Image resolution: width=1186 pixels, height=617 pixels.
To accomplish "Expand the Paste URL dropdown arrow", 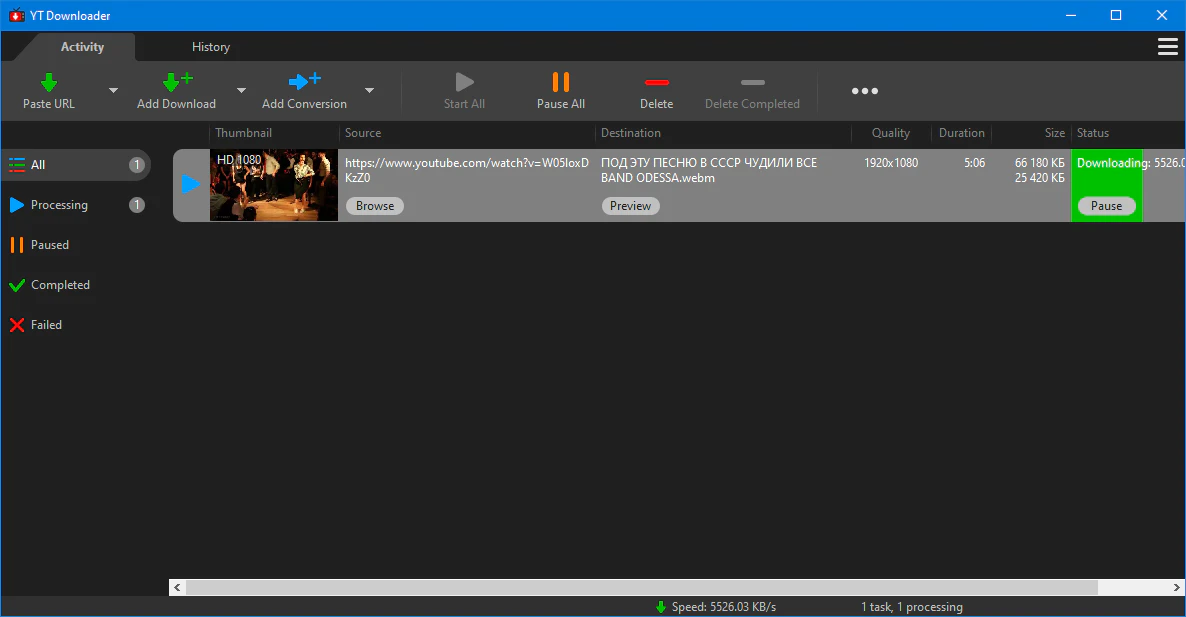I will click(x=113, y=91).
